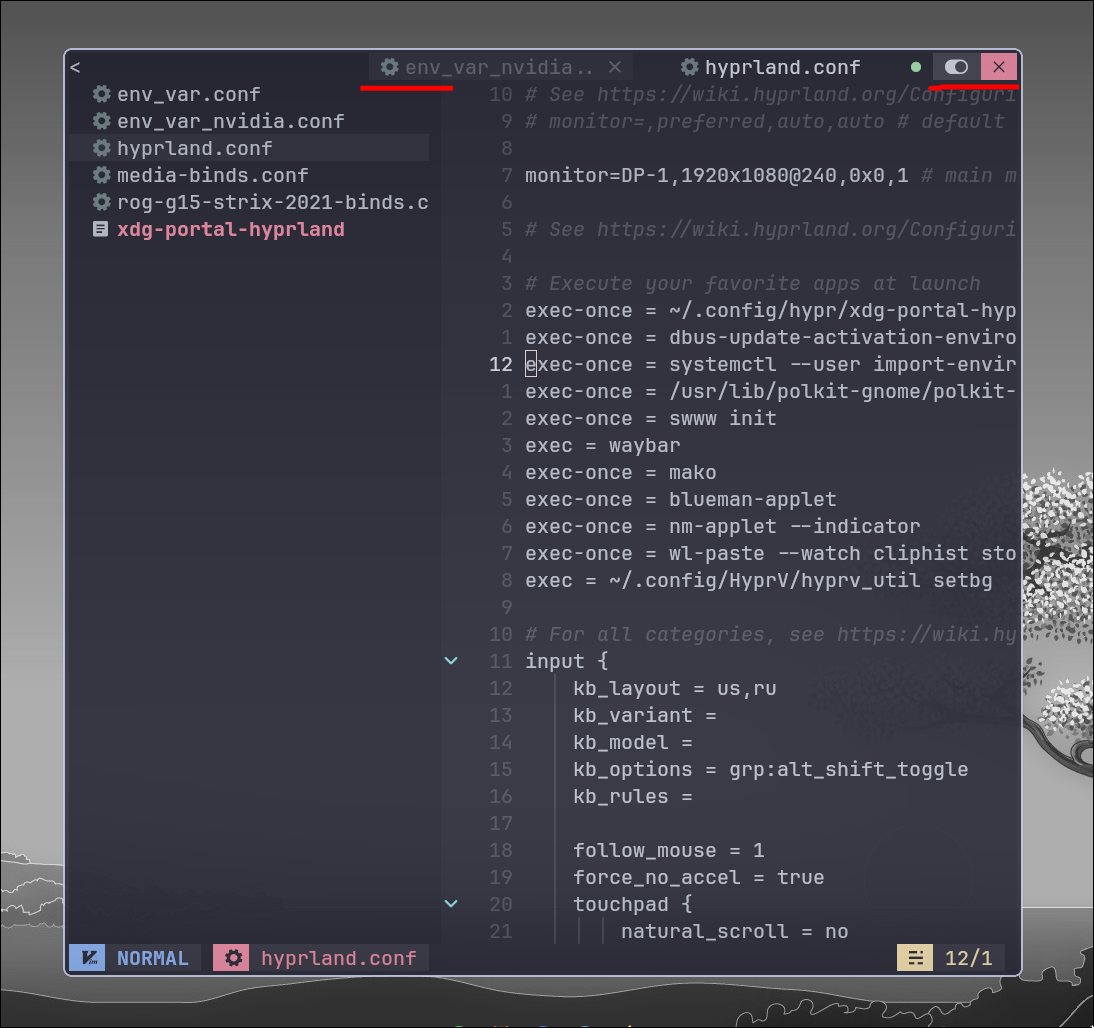Click the NORMAL mode indicator
This screenshot has width=1094, height=1028.
(x=152, y=957)
